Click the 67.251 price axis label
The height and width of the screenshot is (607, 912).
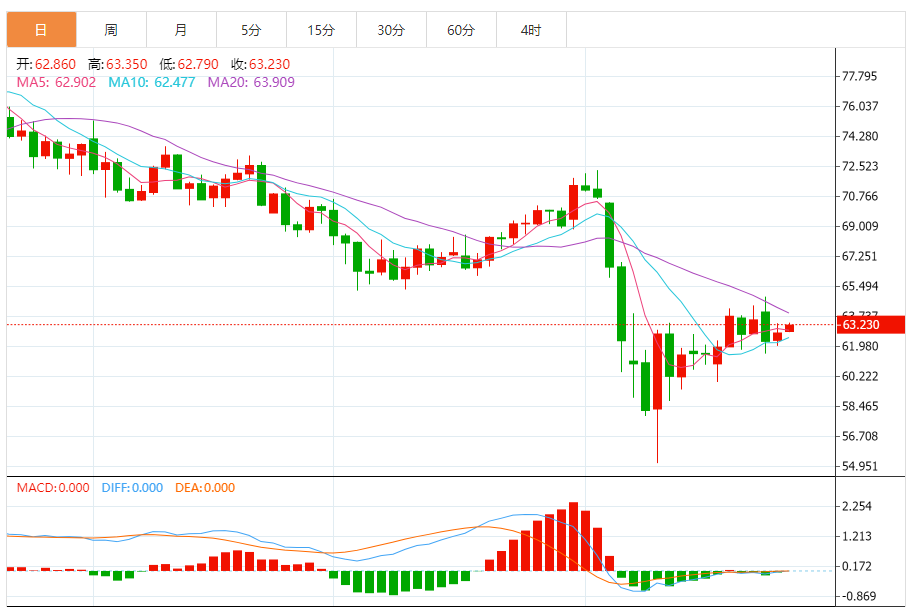pos(860,256)
